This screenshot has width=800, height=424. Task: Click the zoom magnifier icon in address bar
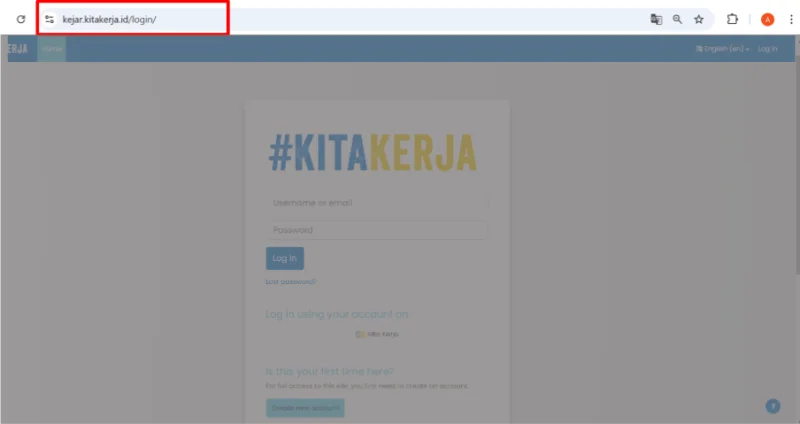(677, 19)
